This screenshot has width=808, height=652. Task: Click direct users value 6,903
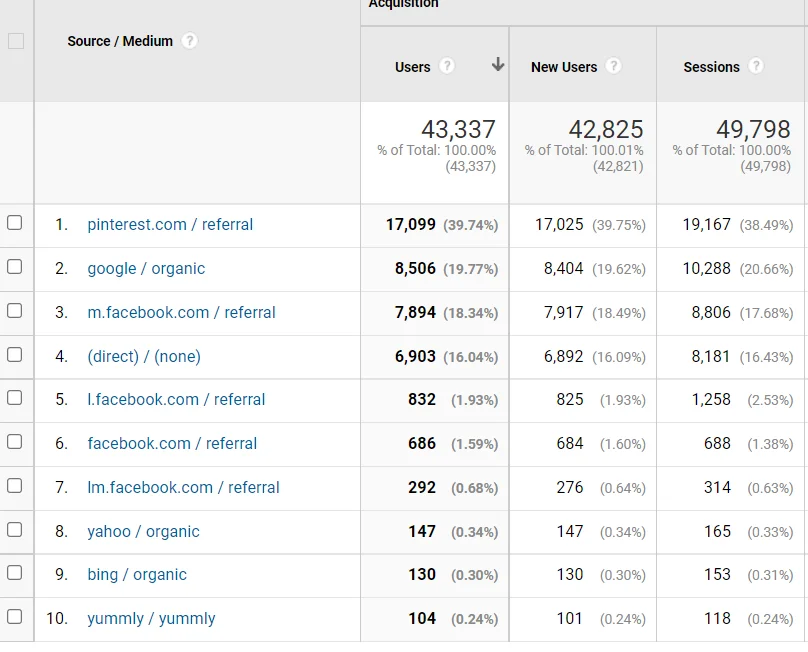(415, 356)
